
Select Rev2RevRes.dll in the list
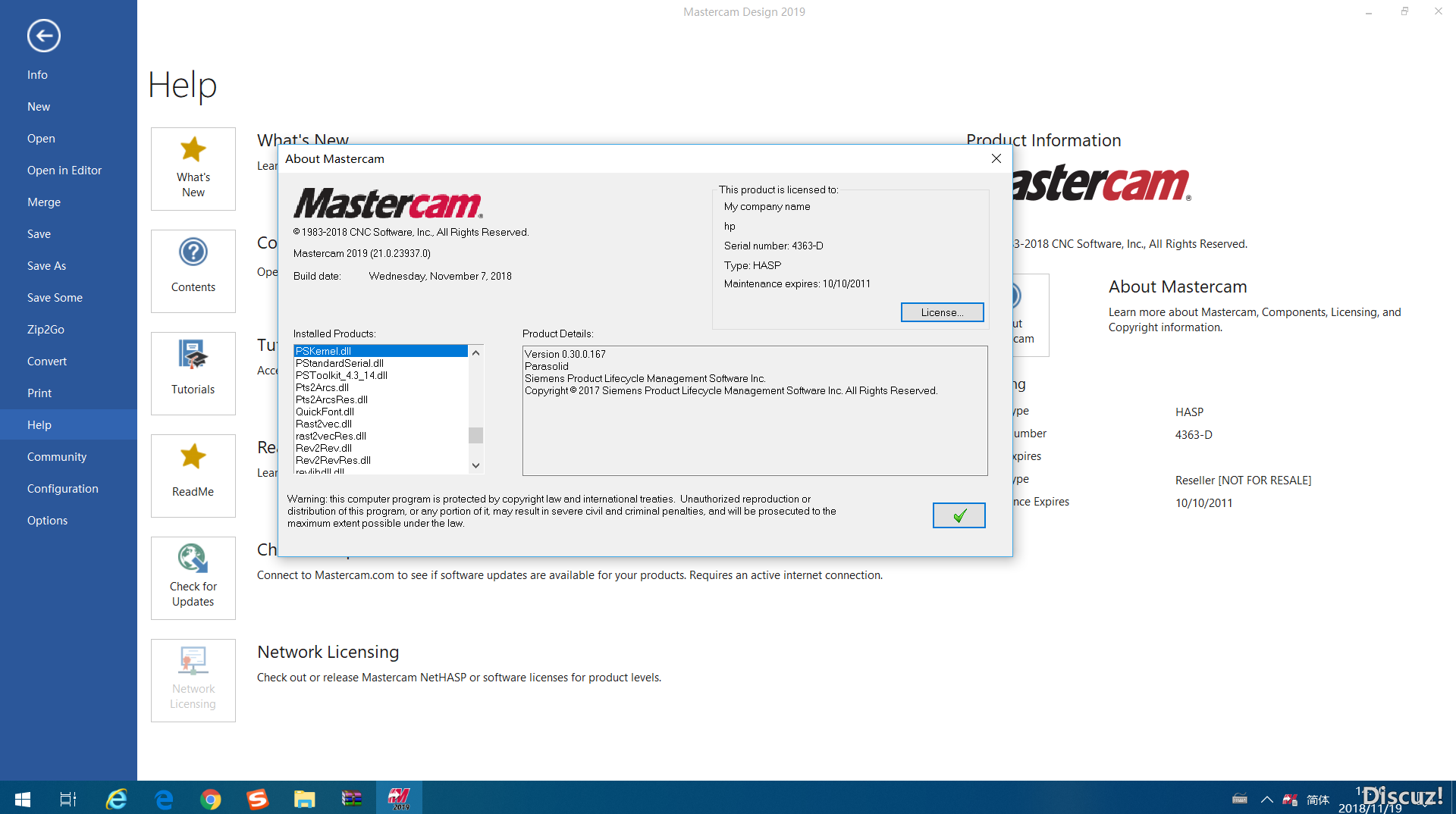pyautogui.click(x=381, y=460)
